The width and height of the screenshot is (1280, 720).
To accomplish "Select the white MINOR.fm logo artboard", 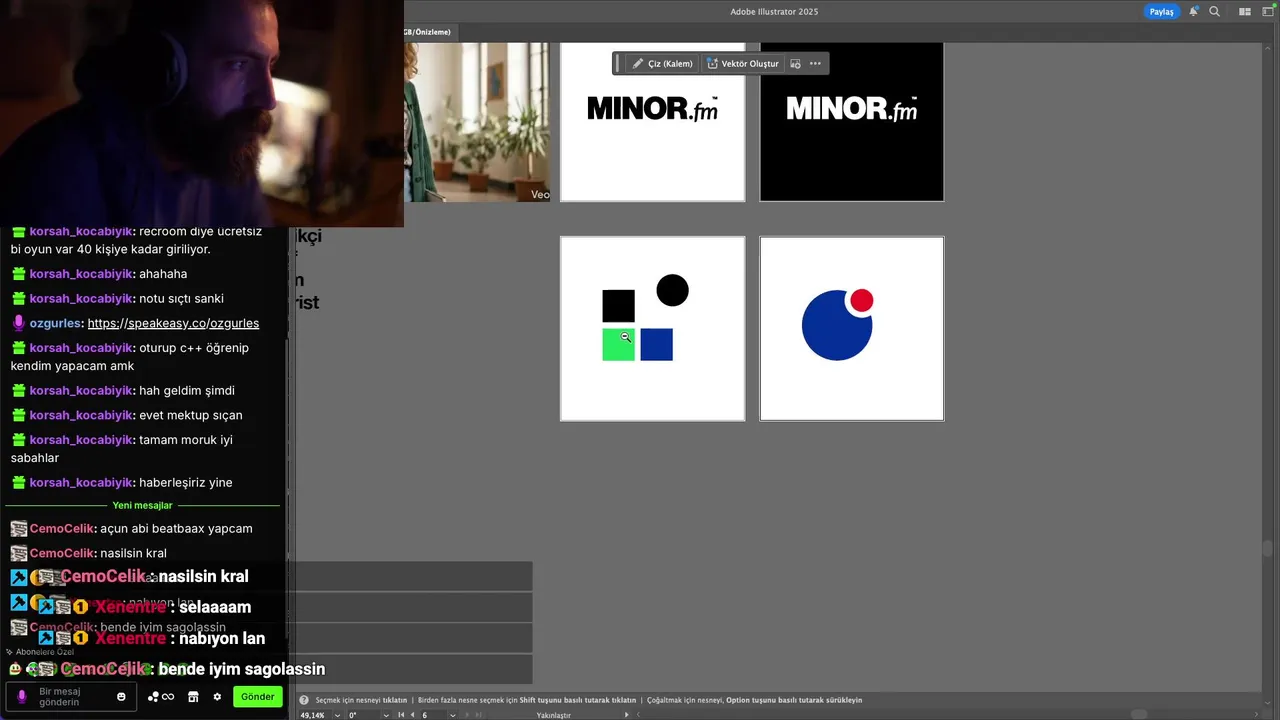I will 652,121.
